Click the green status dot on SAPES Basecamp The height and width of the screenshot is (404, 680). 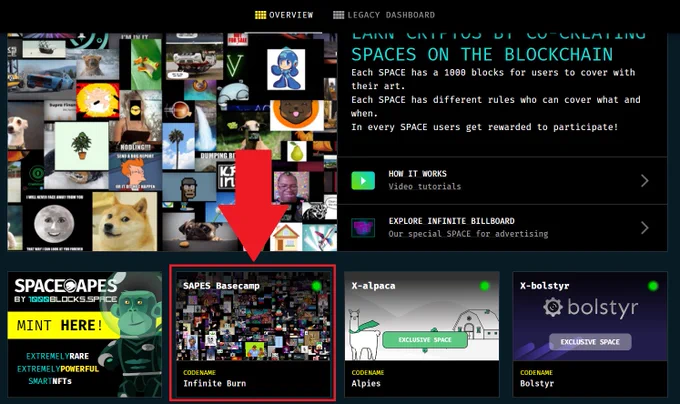[317, 286]
